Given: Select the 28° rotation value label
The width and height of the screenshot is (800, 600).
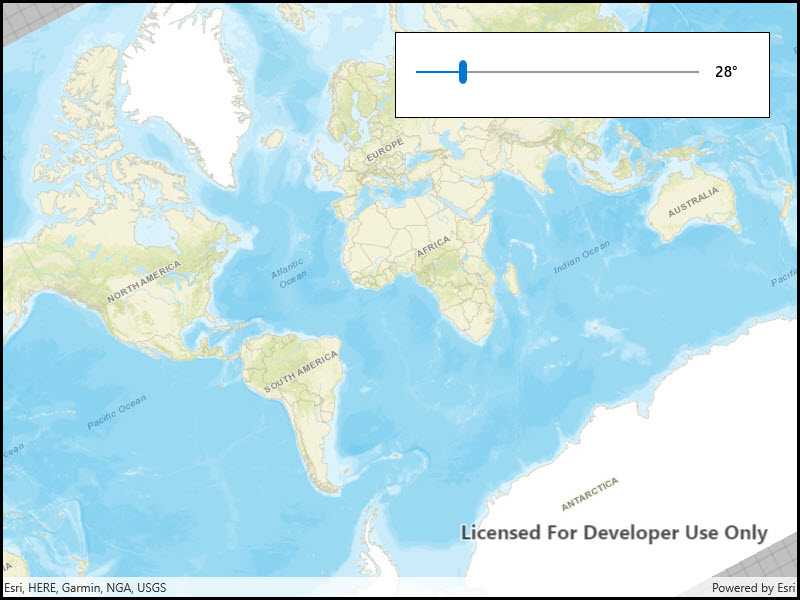Looking at the screenshot, I should 724,72.
